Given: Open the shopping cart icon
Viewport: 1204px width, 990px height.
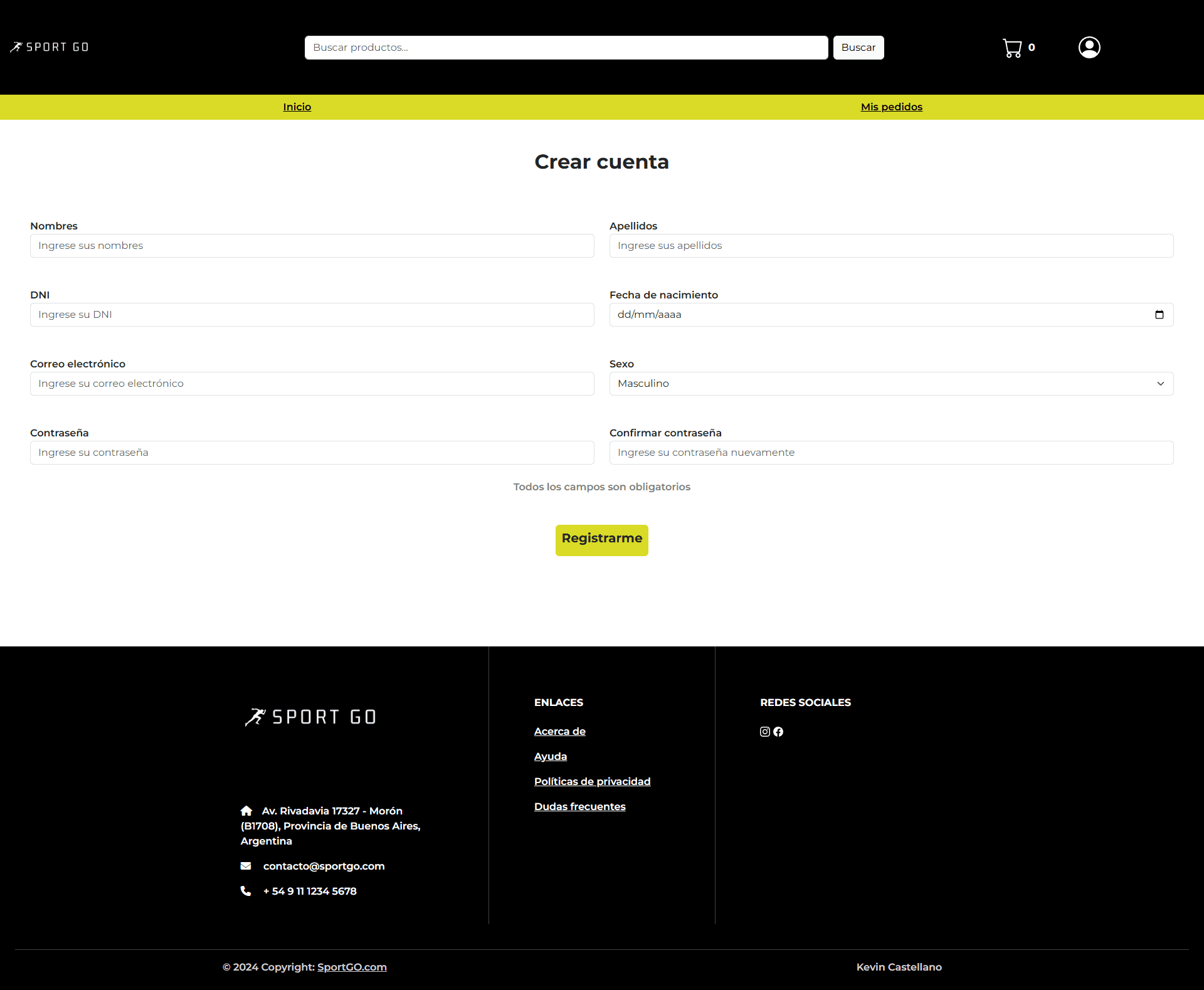Looking at the screenshot, I should (x=1012, y=47).
